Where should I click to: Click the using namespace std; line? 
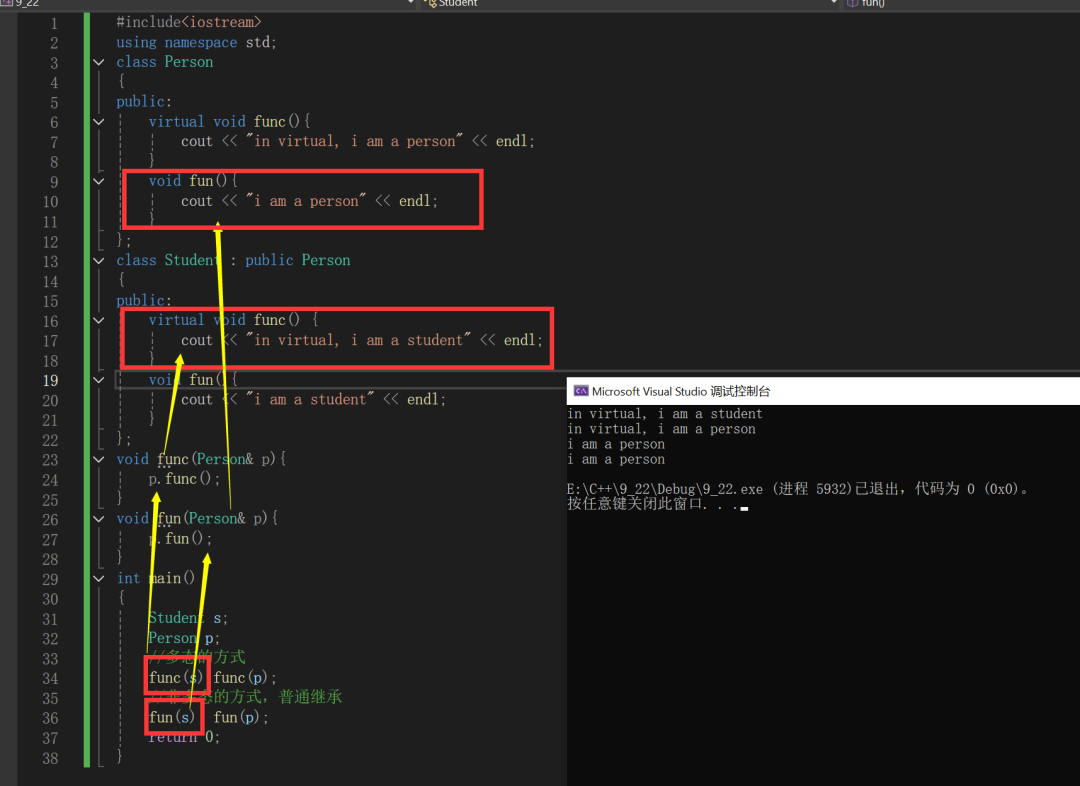(x=196, y=42)
